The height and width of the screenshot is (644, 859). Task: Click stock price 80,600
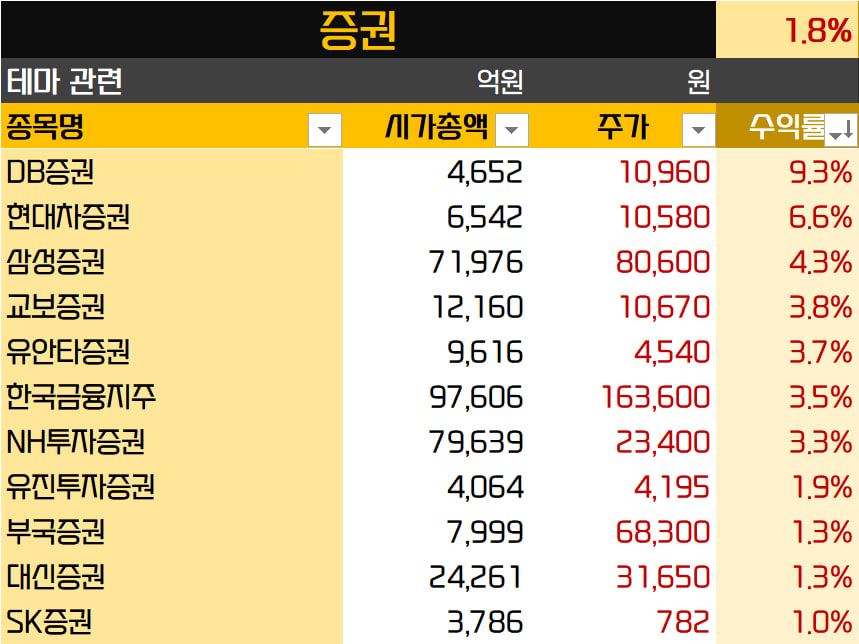coord(663,262)
